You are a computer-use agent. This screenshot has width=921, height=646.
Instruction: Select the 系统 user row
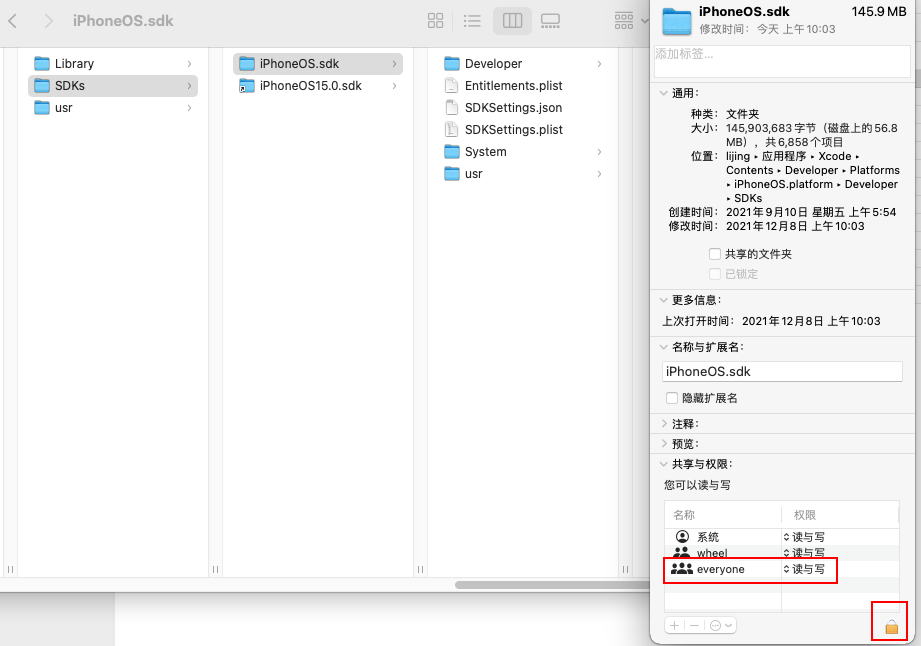782,537
